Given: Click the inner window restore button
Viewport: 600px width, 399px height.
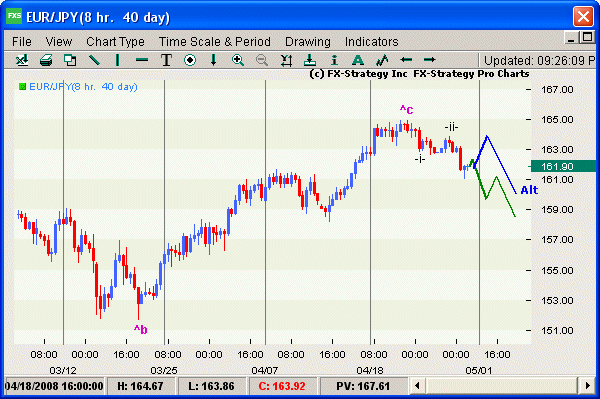Looking at the screenshot, I should click(587, 38).
